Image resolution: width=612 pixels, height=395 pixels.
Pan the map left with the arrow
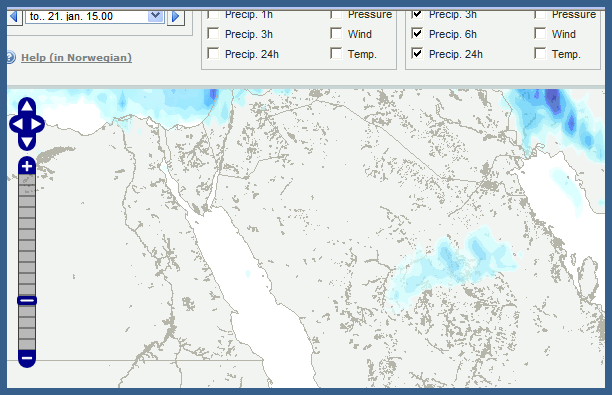tap(17, 124)
